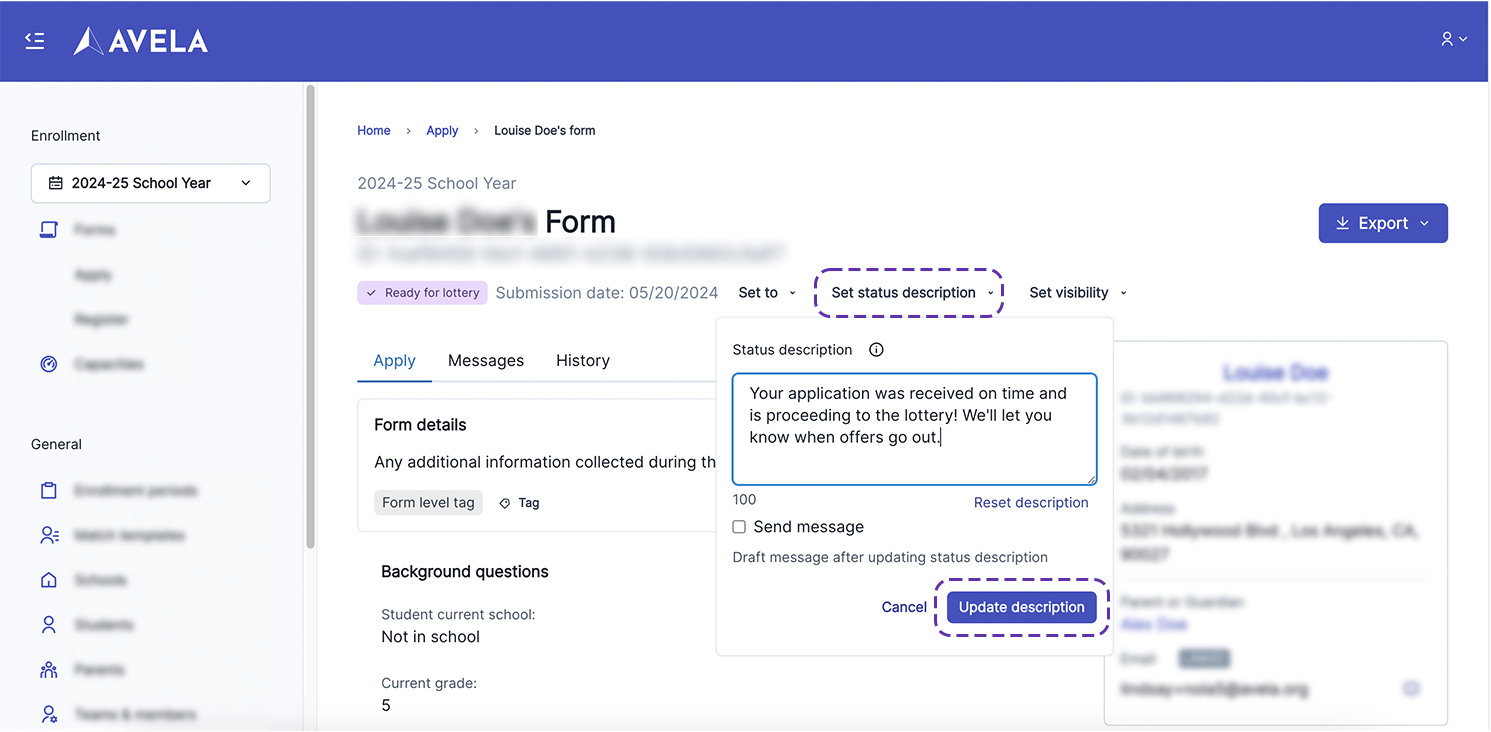This screenshot has height=732, width=1491.
Task: Open the user account menu icon
Action: point(1453,39)
